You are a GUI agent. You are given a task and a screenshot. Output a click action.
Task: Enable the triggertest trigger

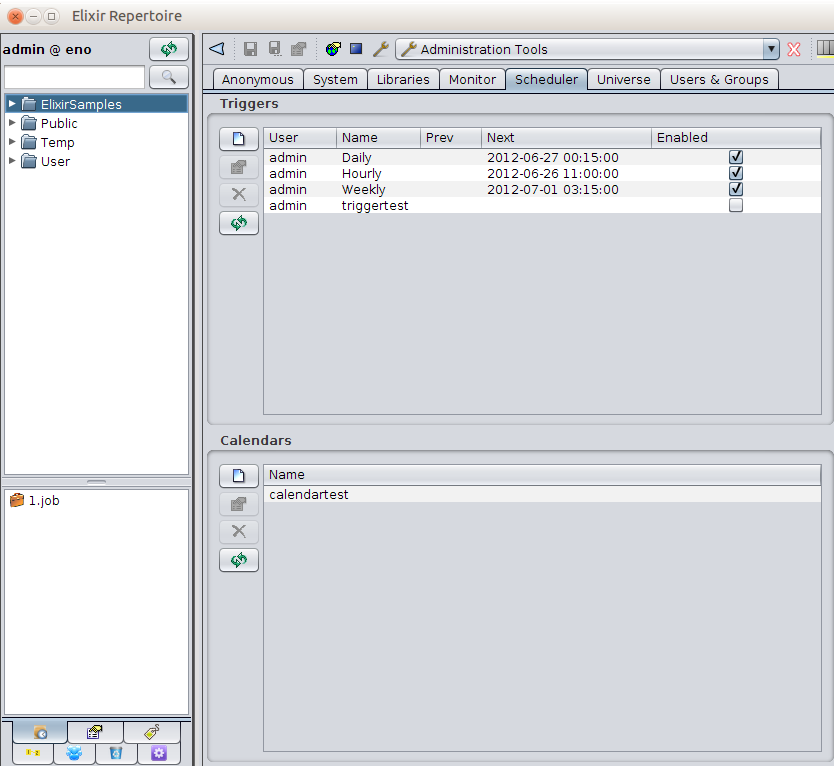(x=736, y=205)
